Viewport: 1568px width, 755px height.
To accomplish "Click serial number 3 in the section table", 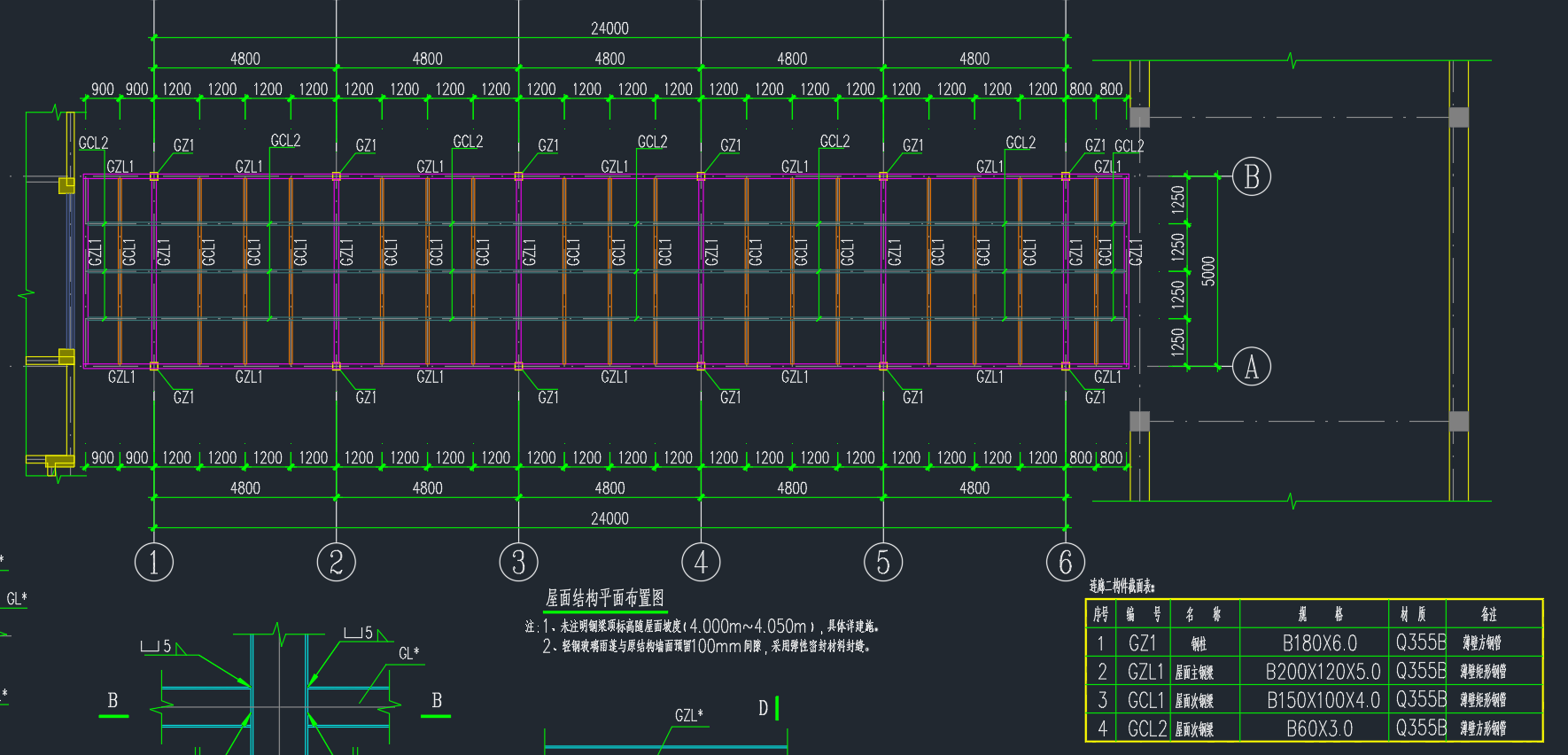I will click(x=1102, y=700).
